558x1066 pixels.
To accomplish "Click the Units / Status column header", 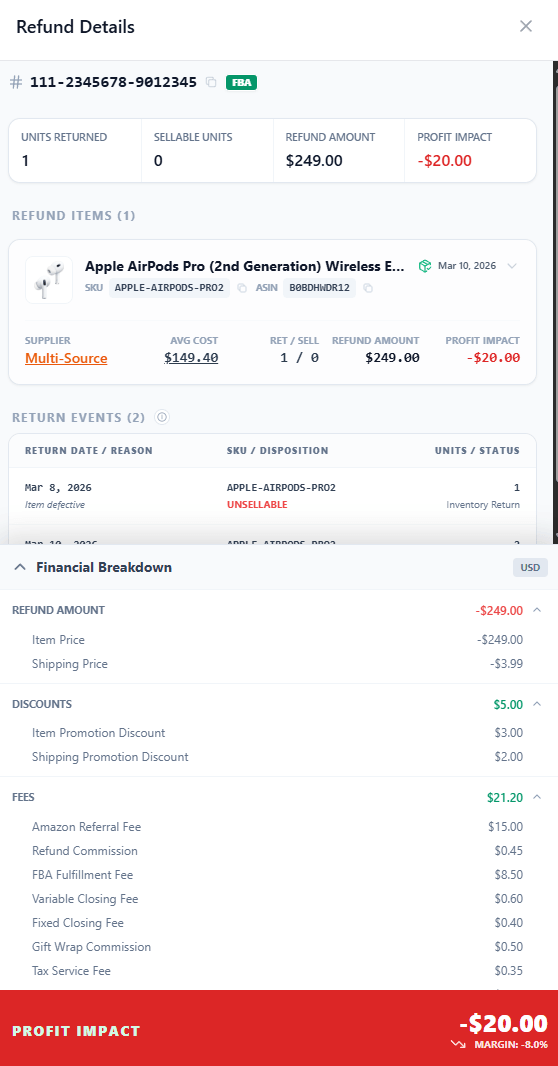I will pyautogui.click(x=477, y=451).
